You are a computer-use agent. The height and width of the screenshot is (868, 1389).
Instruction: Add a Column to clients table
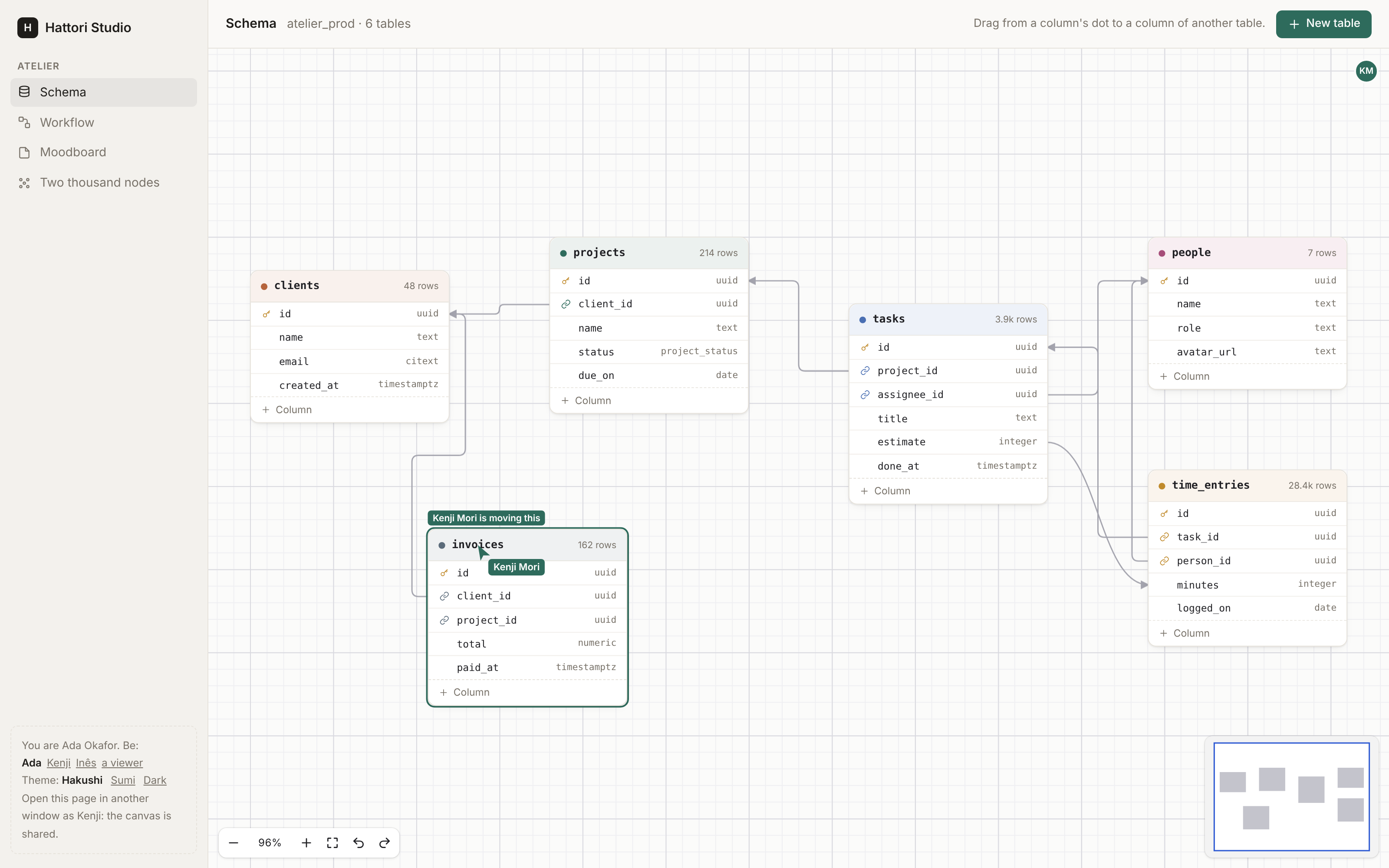point(349,410)
